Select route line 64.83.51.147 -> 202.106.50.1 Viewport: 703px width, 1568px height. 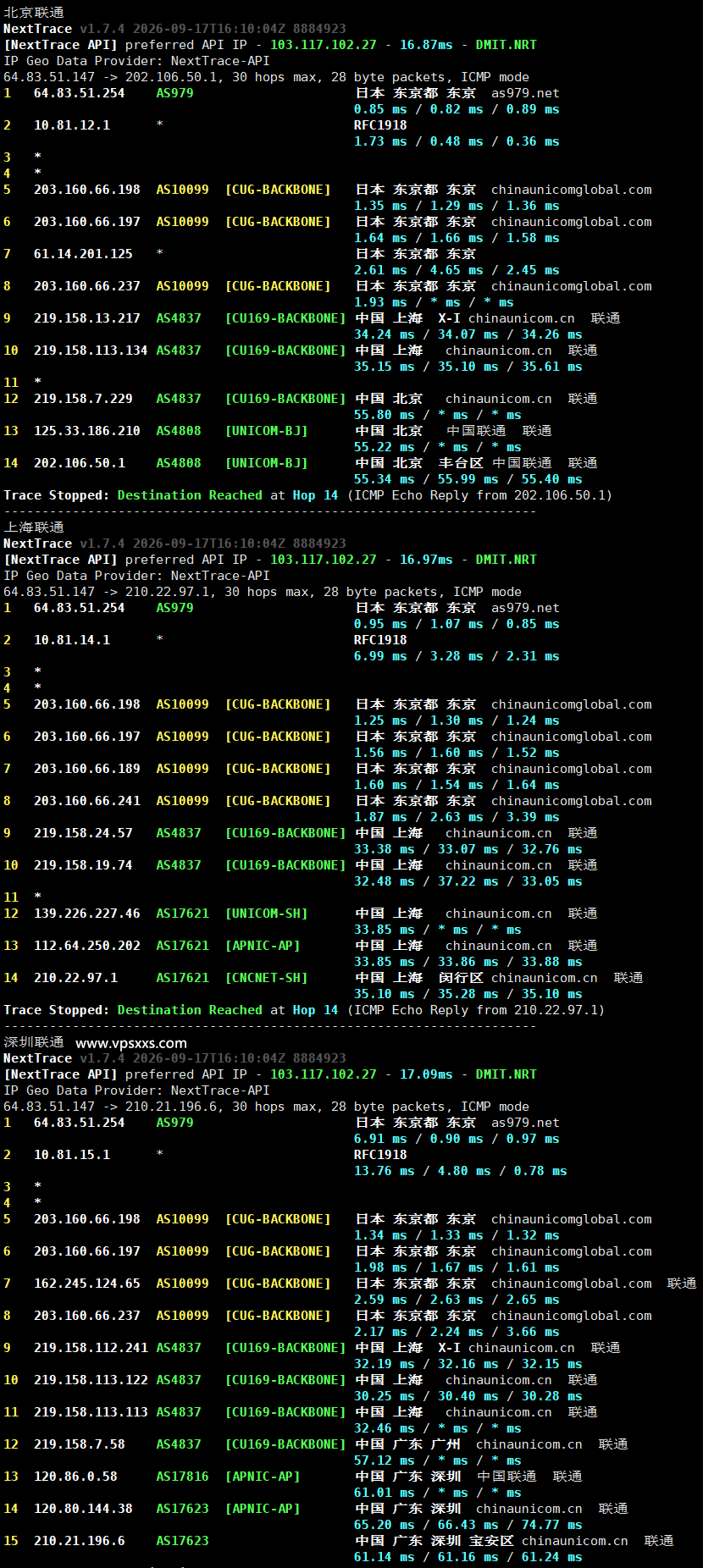click(266, 77)
